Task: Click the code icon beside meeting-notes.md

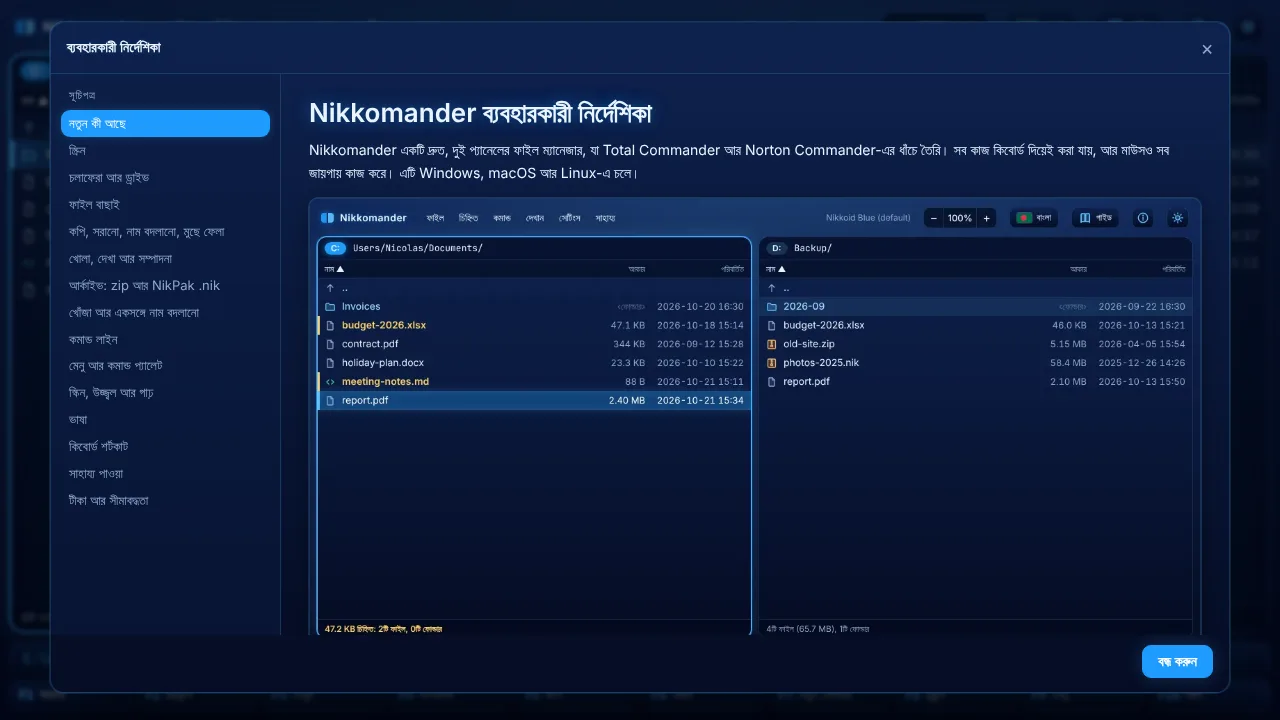Action: [330, 382]
